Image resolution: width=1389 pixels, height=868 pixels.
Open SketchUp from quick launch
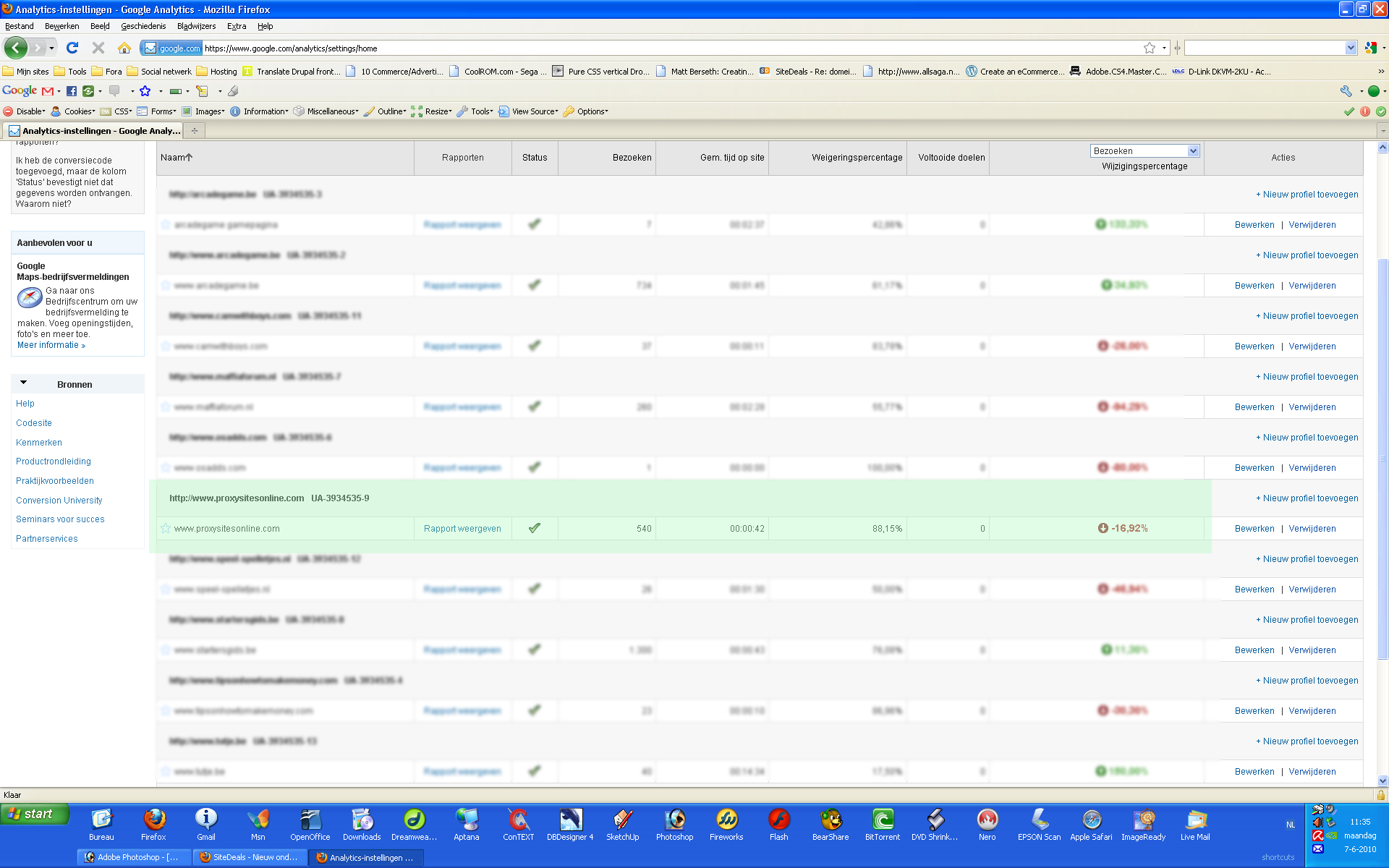[622, 825]
